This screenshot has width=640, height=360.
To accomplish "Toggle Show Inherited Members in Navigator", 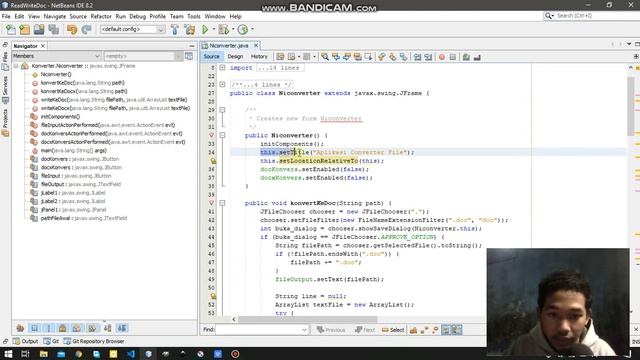I will coord(20,328).
